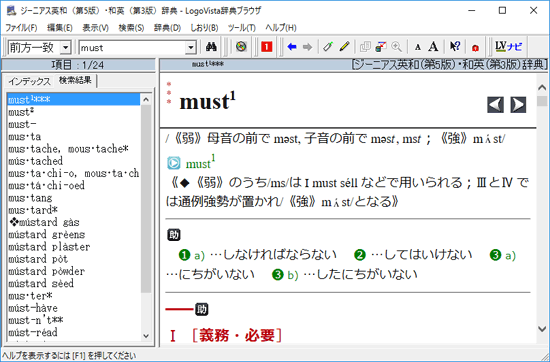The image size is (550, 362).
Task: Click the colorful disc dictionary icon
Action: [241, 47]
